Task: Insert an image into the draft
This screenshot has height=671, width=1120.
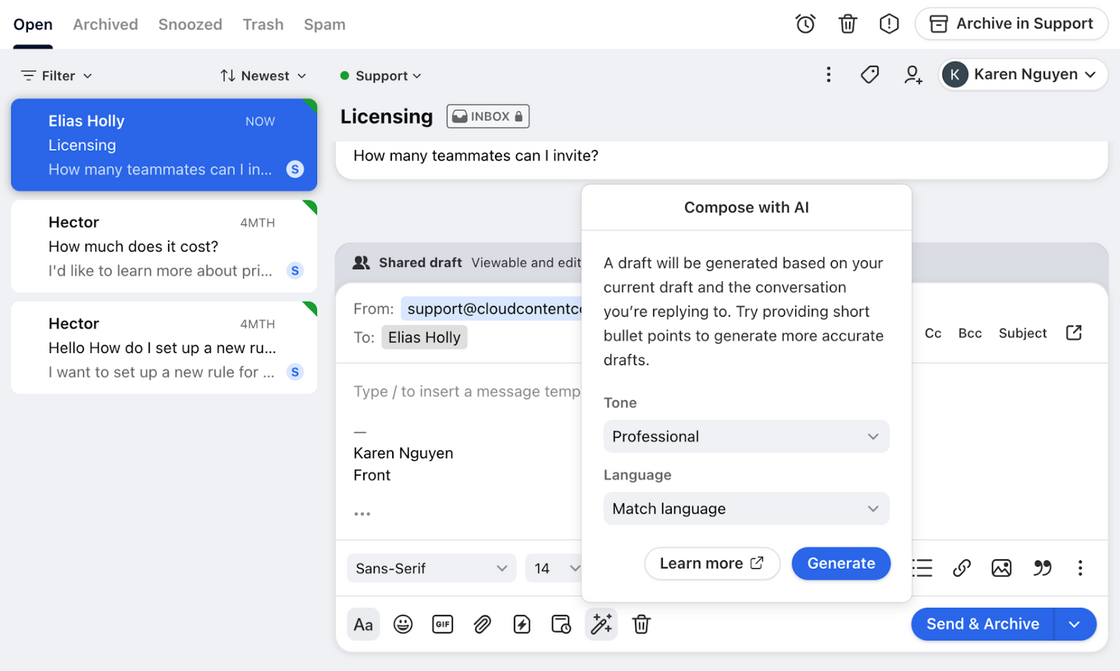Action: 1002,567
